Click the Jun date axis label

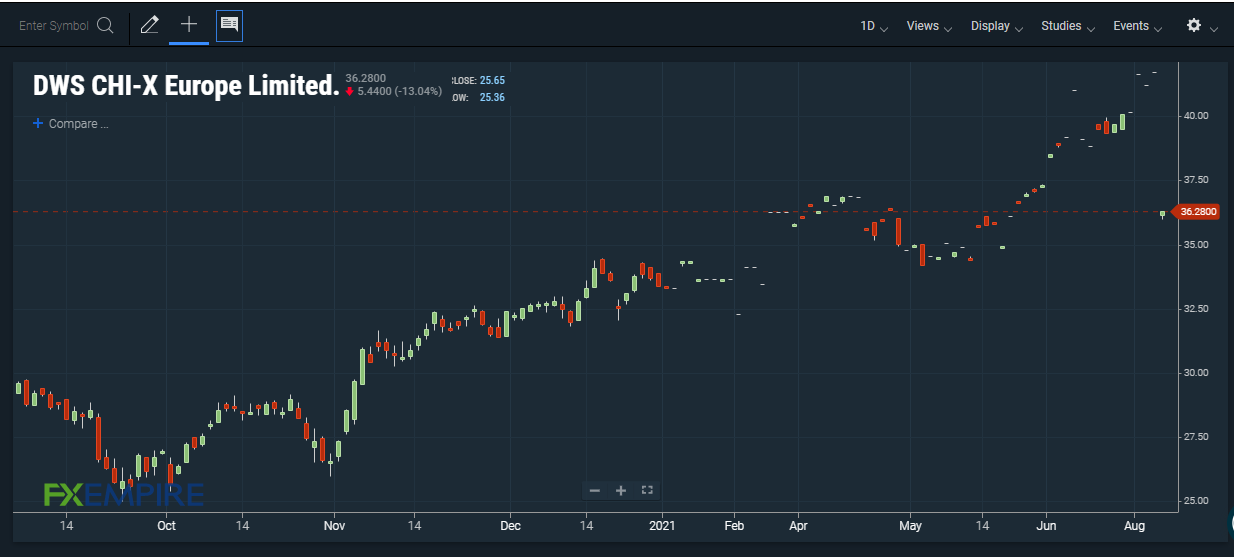point(1046,525)
